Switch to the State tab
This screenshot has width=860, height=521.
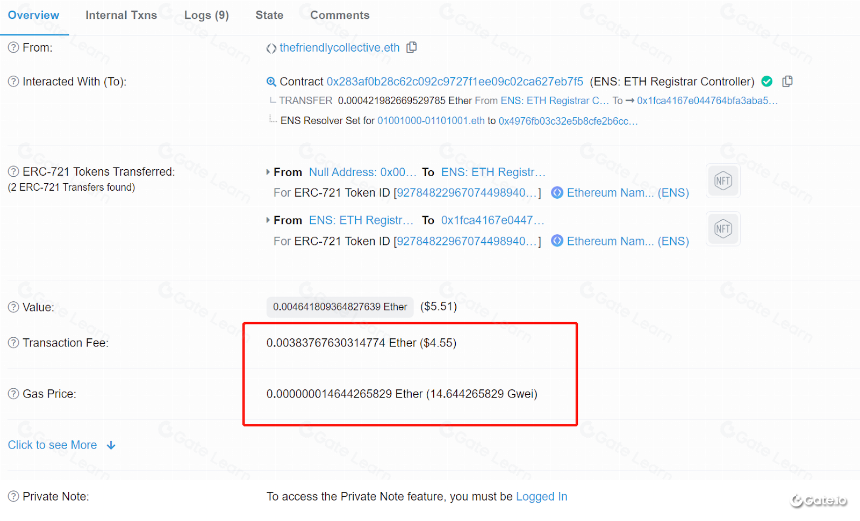[269, 15]
